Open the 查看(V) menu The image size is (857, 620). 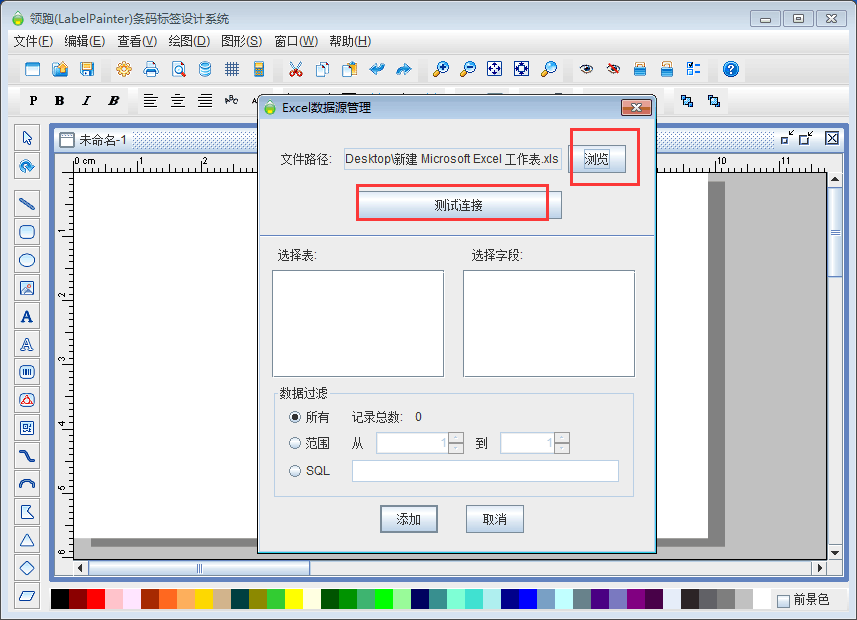tap(137, 41)
